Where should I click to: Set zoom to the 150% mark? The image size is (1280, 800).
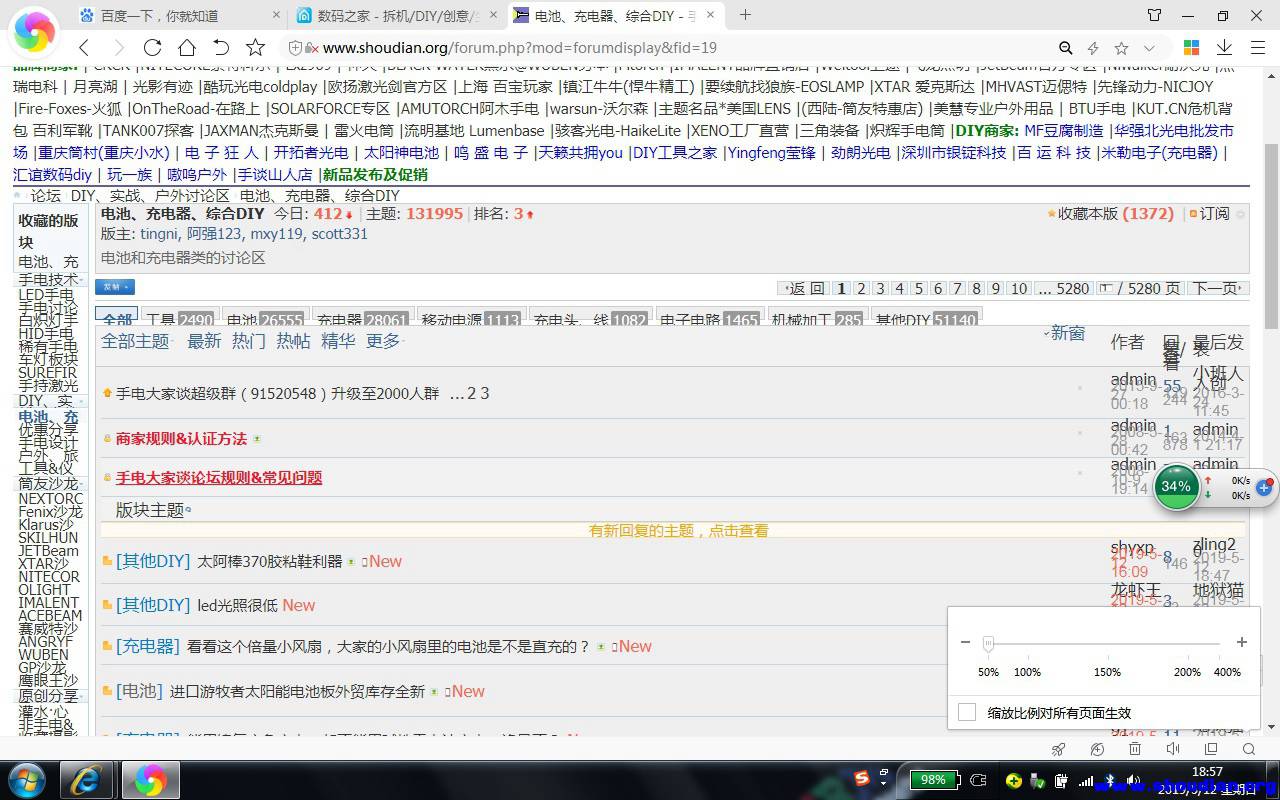[1107, 672]
